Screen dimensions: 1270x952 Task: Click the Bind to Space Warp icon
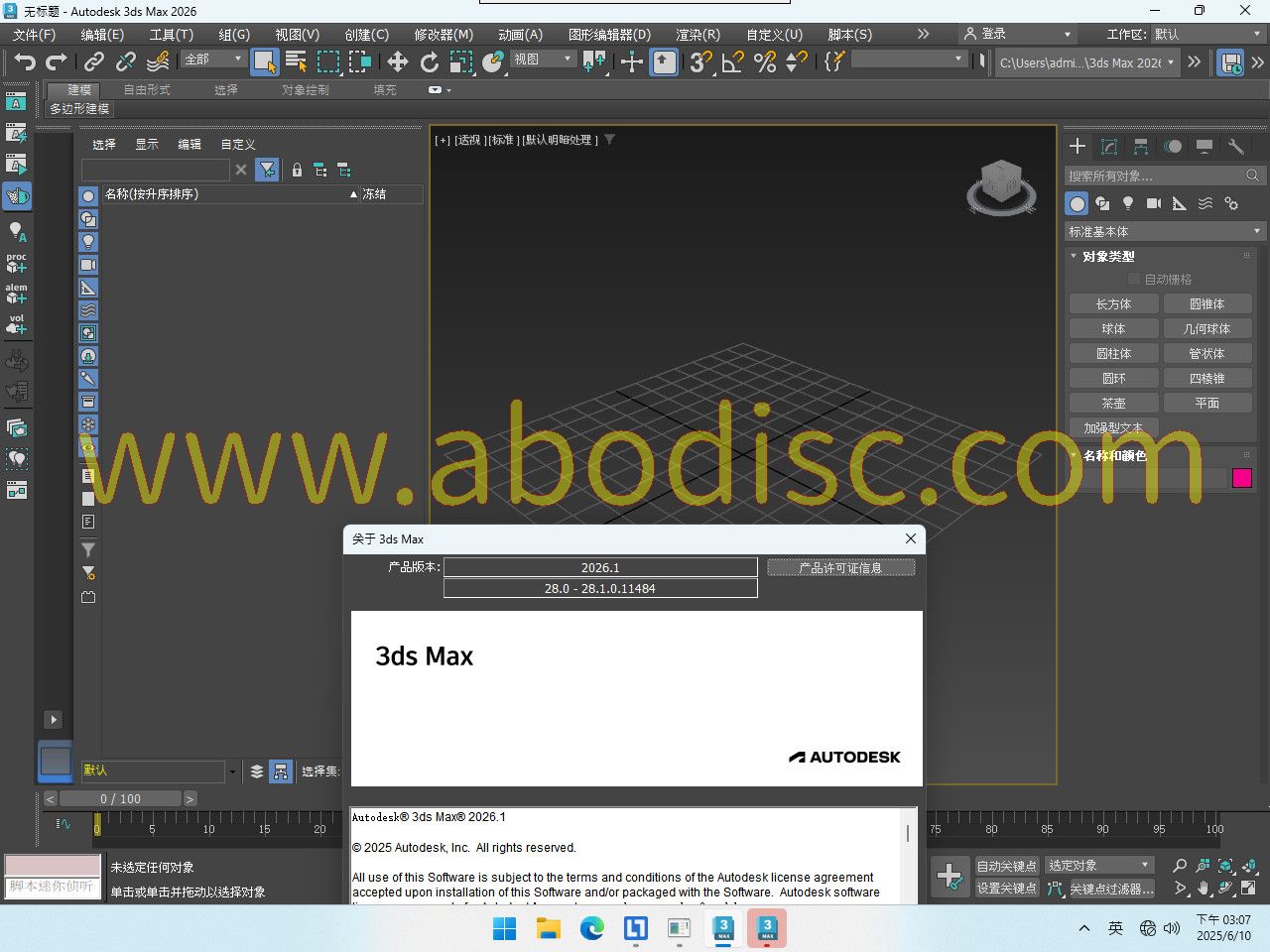tap(158, 62)
